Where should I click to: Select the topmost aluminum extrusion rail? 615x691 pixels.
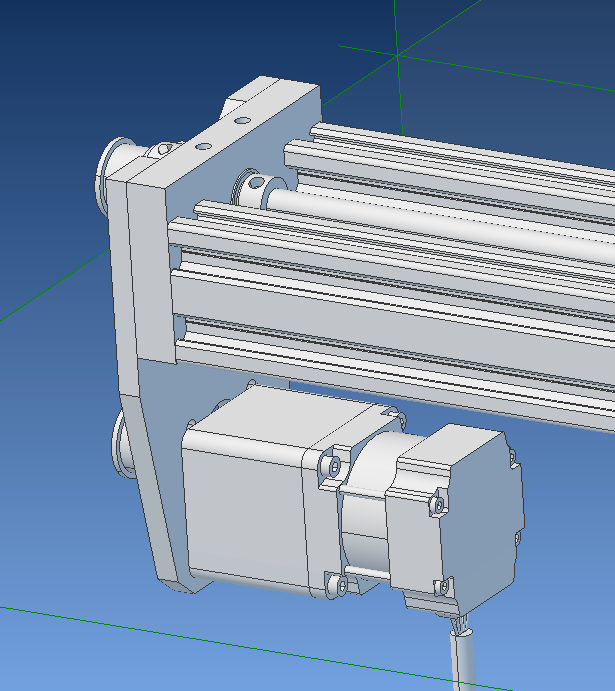pyautogui.click(x=450, y=160)
